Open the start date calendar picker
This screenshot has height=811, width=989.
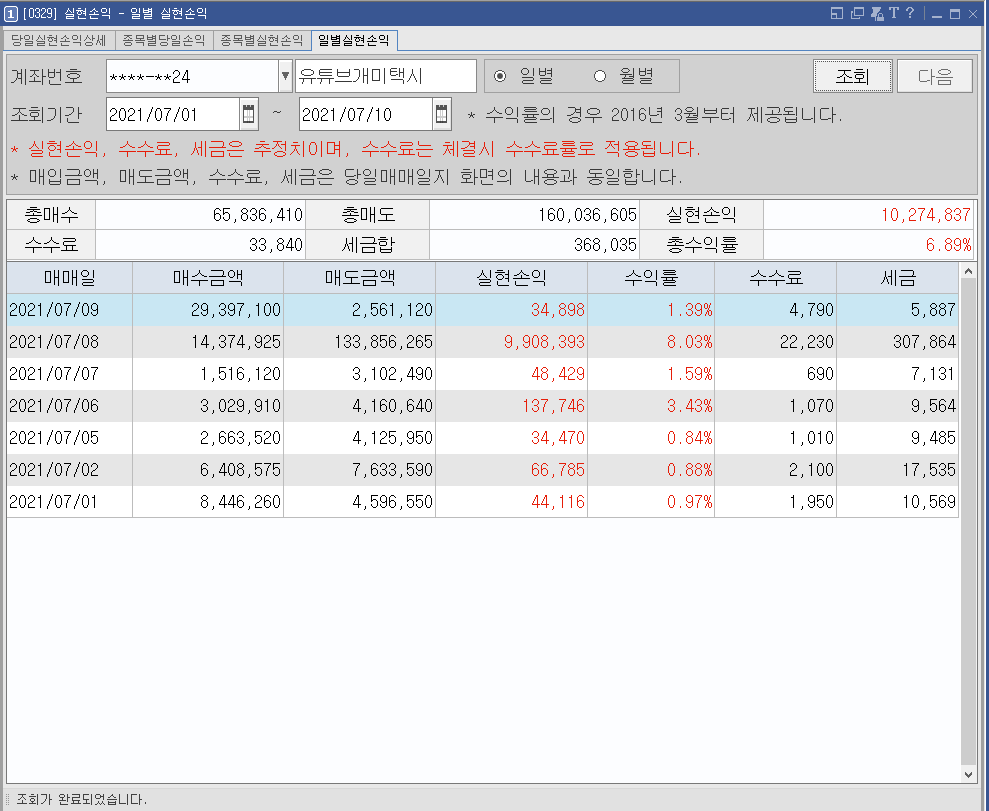[249, 114]
